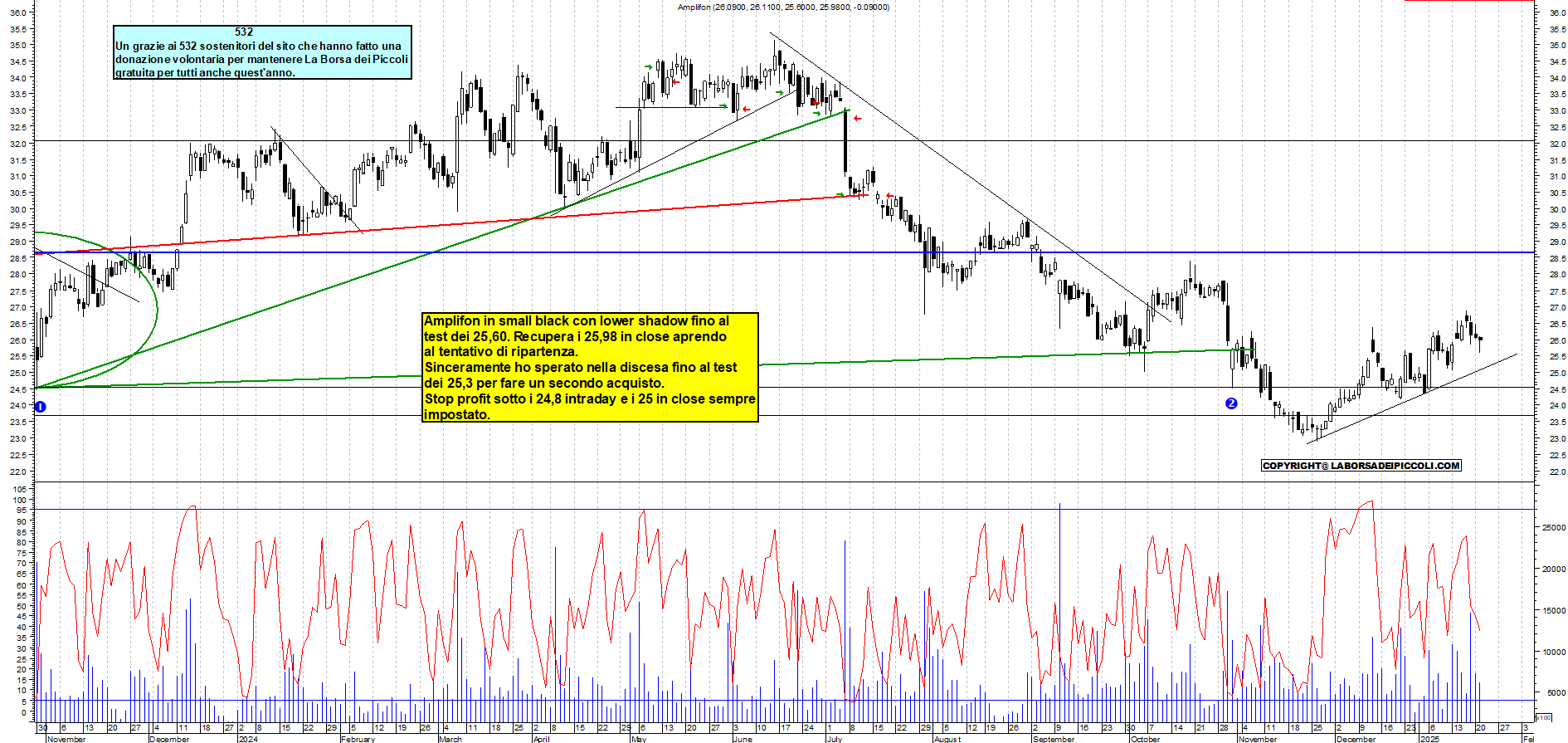
Task: Click the 'May' month label
Action: (639, 739)
